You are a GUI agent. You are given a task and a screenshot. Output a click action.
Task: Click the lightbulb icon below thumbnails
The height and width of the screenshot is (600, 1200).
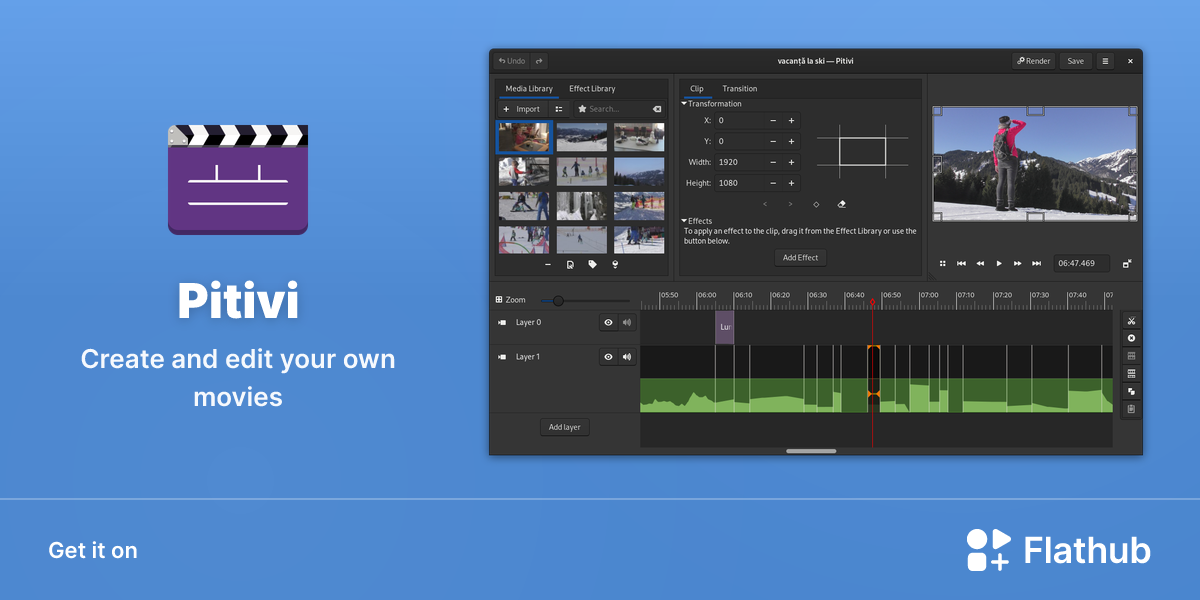616,265
